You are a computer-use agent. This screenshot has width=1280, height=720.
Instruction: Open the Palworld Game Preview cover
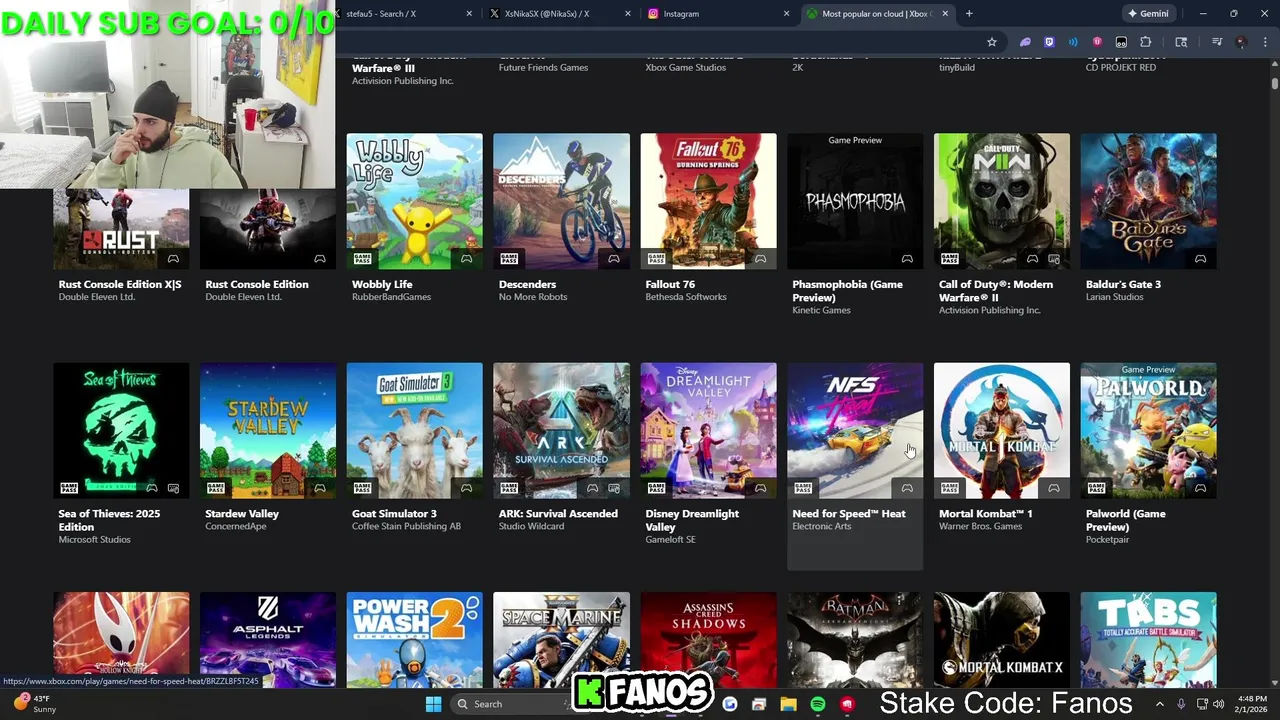tap(1149, 430)
